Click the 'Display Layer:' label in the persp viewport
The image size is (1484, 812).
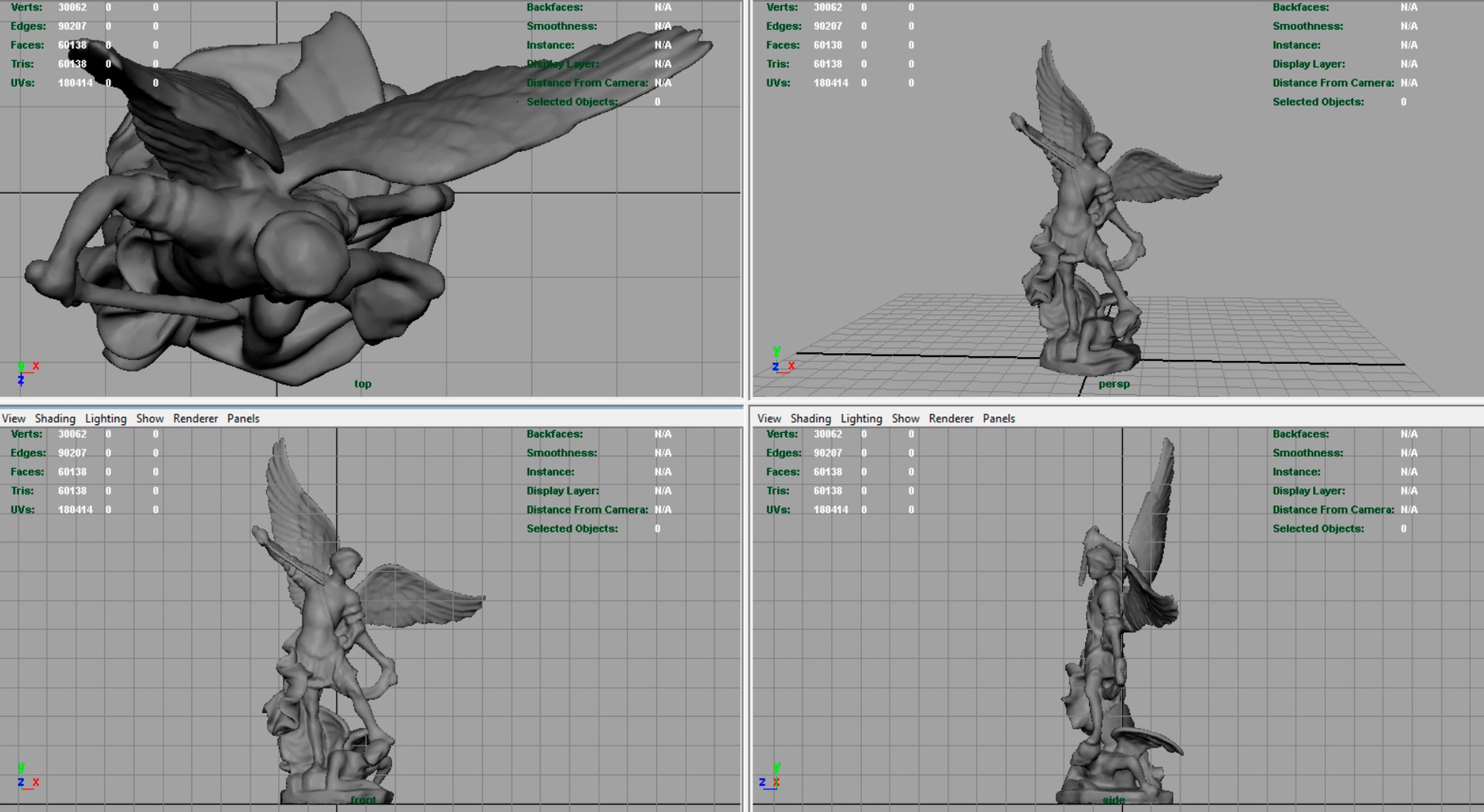(x=1309, y=64)
